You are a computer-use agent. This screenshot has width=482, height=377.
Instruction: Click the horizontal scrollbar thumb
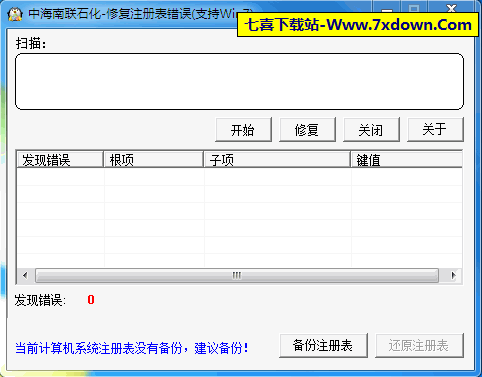237,276
